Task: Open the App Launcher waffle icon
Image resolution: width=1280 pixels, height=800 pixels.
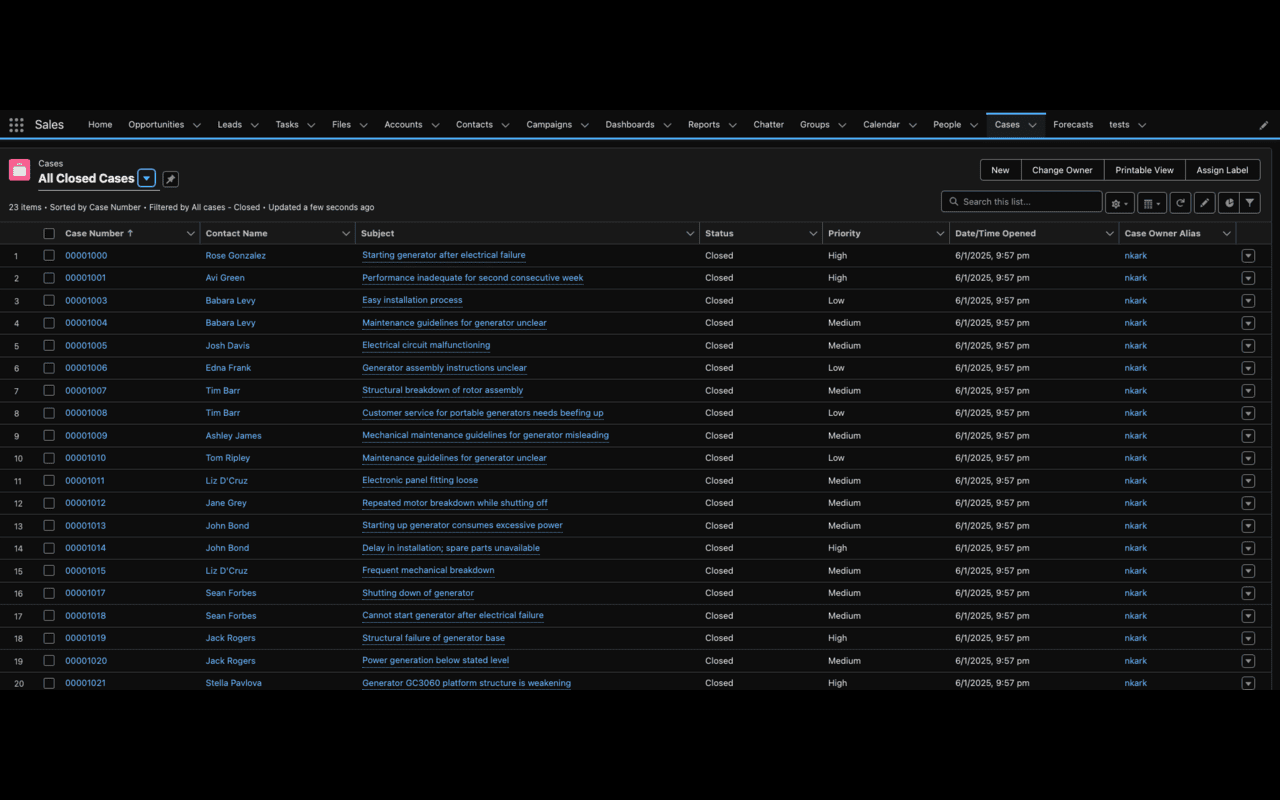Action: tap(16, 124)
